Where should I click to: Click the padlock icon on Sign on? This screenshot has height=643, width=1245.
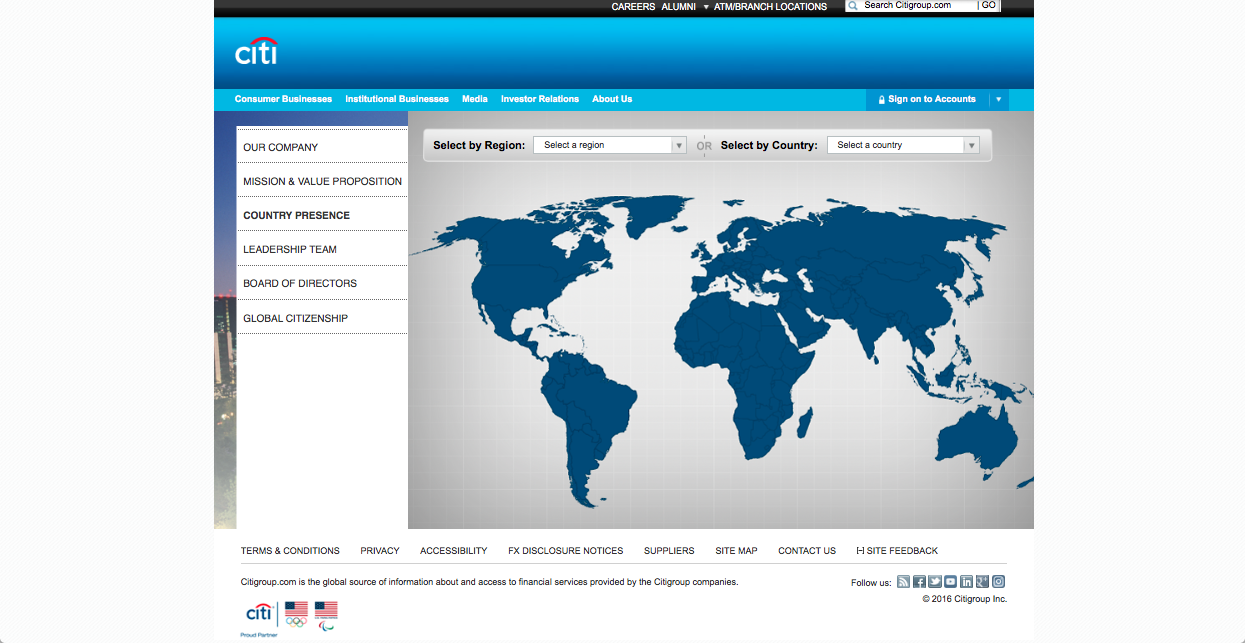click(x=881, y=100)
